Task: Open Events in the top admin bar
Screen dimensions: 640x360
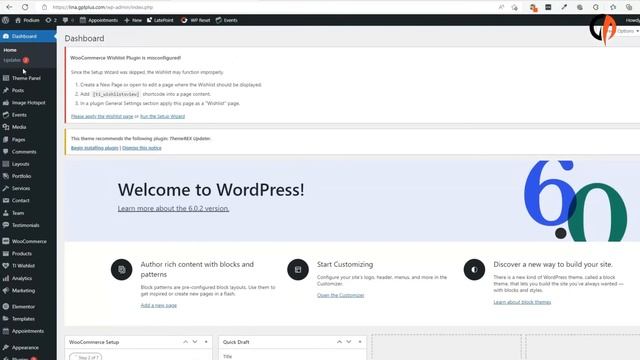Action: tap(227, 20)
